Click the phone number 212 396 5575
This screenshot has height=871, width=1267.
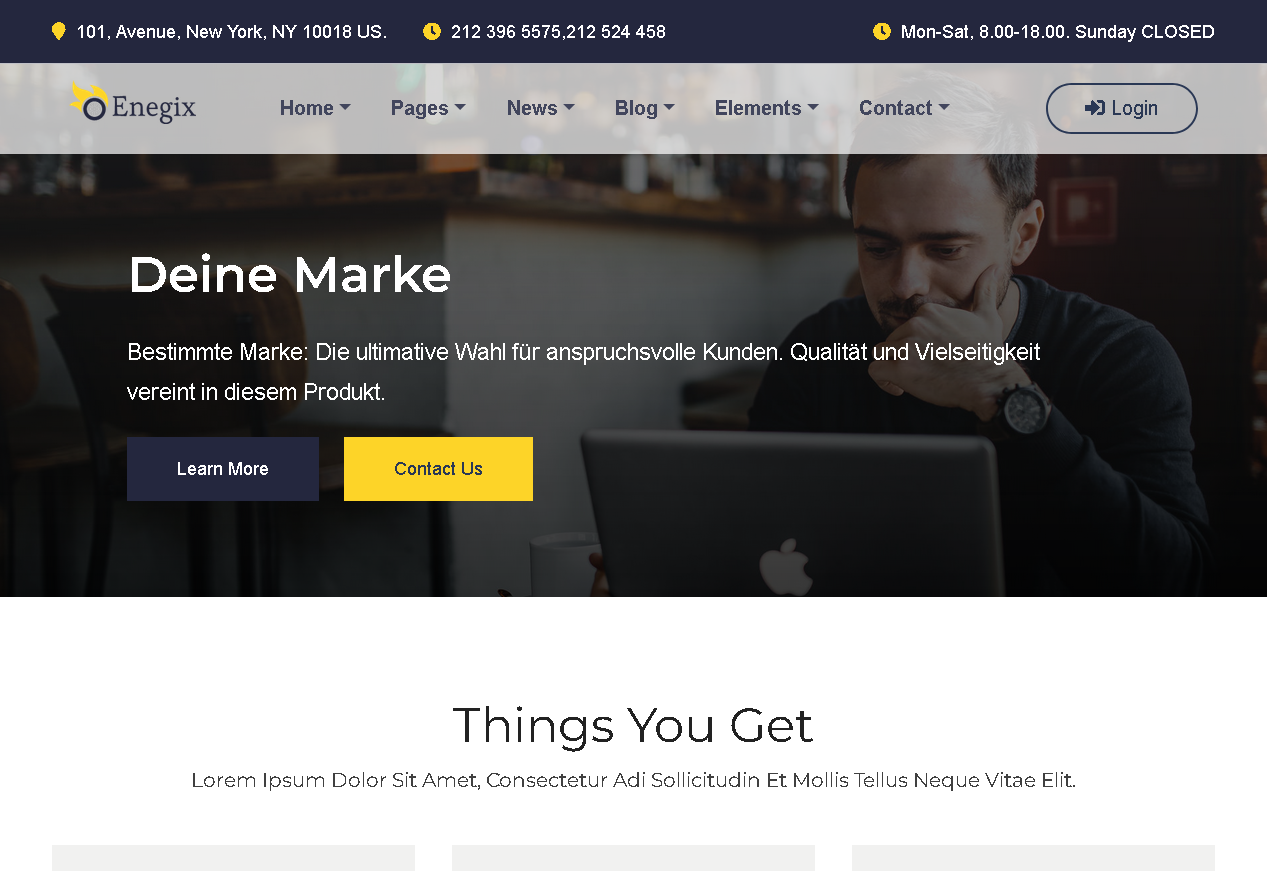point(506,32)
